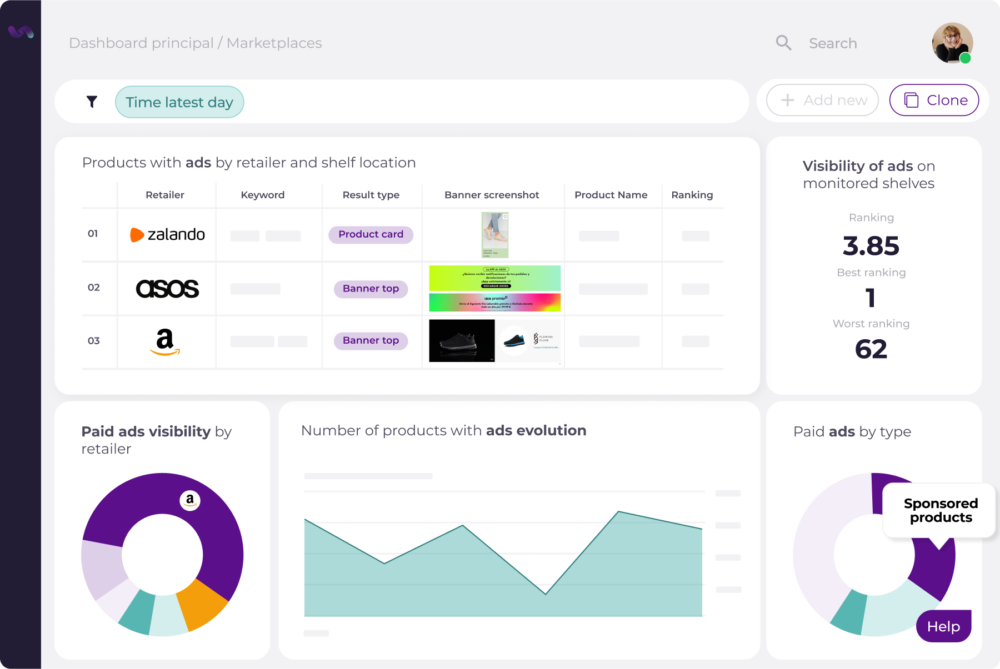Click the orange segment in retailer donut
The image size is (1000, 669).
point(204,604)
